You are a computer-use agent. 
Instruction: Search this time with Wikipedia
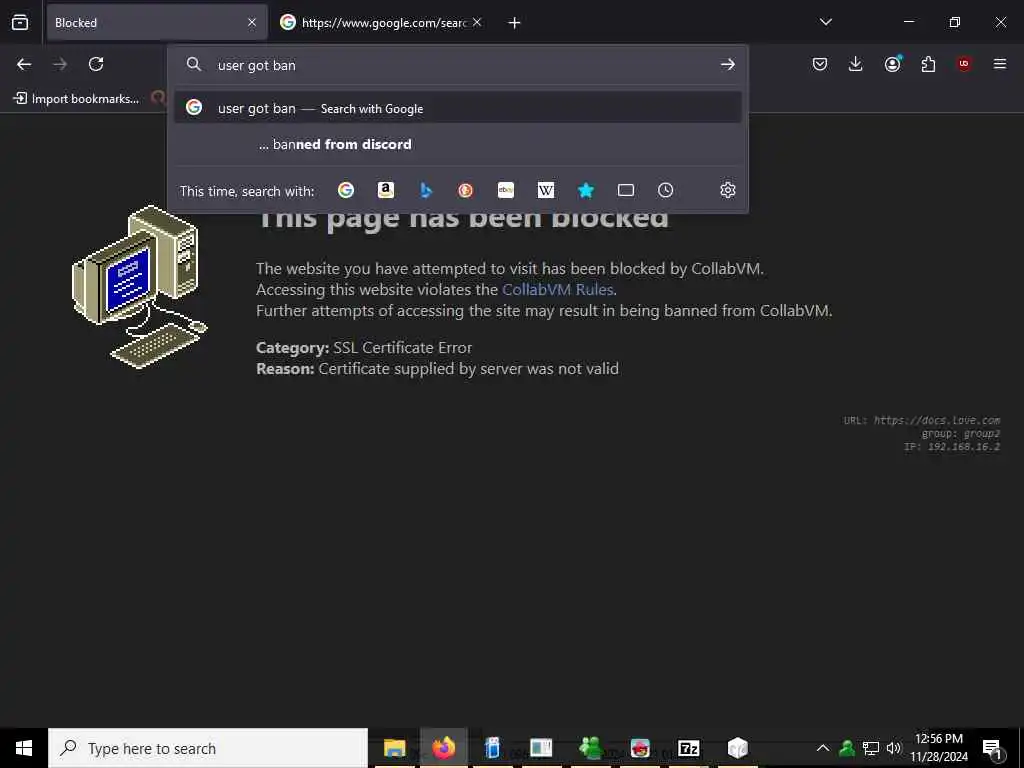[x=545, y=190]
